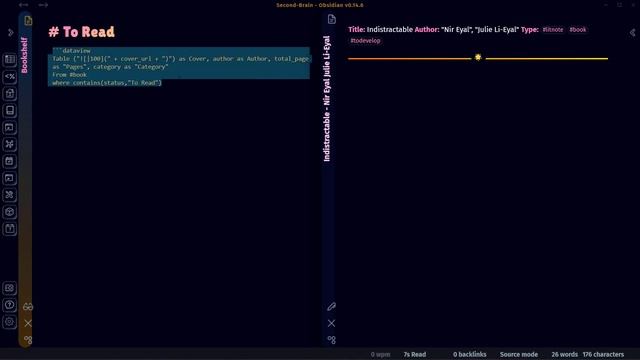Switch Bookshelf pane to preview via glasses icon
640x360 pixels.
[28, 307]
